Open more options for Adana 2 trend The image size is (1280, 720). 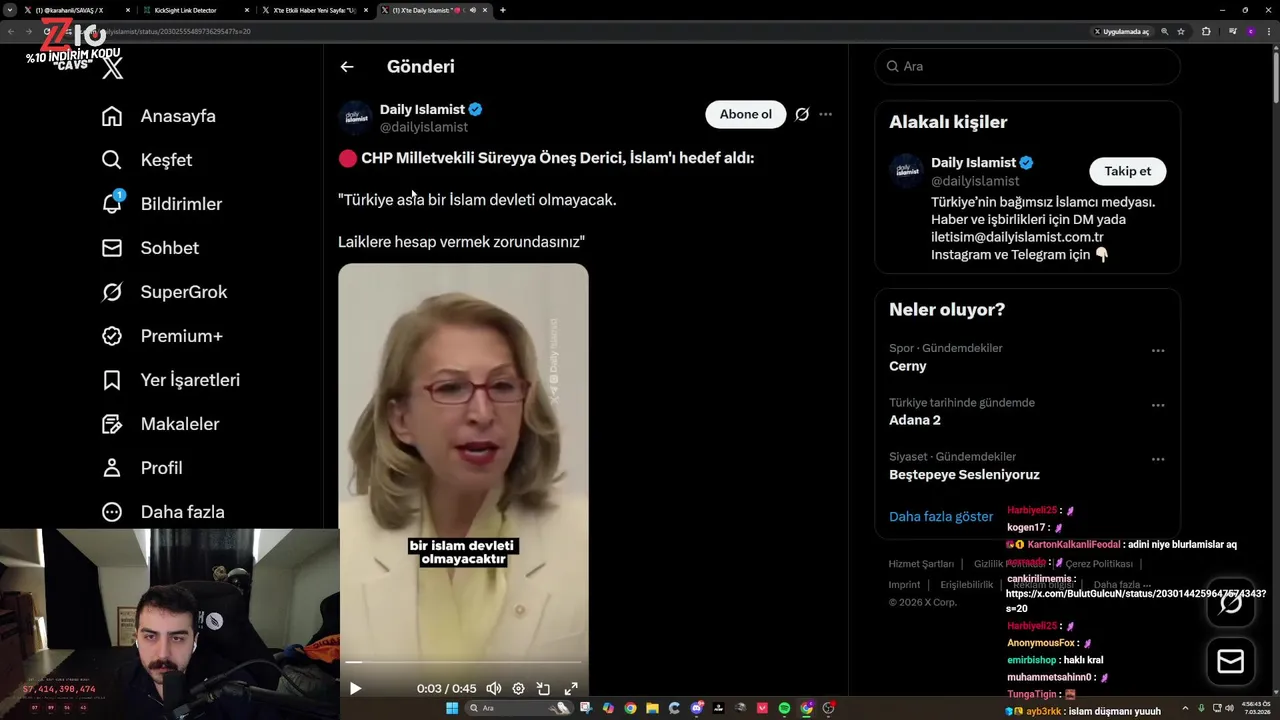point(1158,405)
